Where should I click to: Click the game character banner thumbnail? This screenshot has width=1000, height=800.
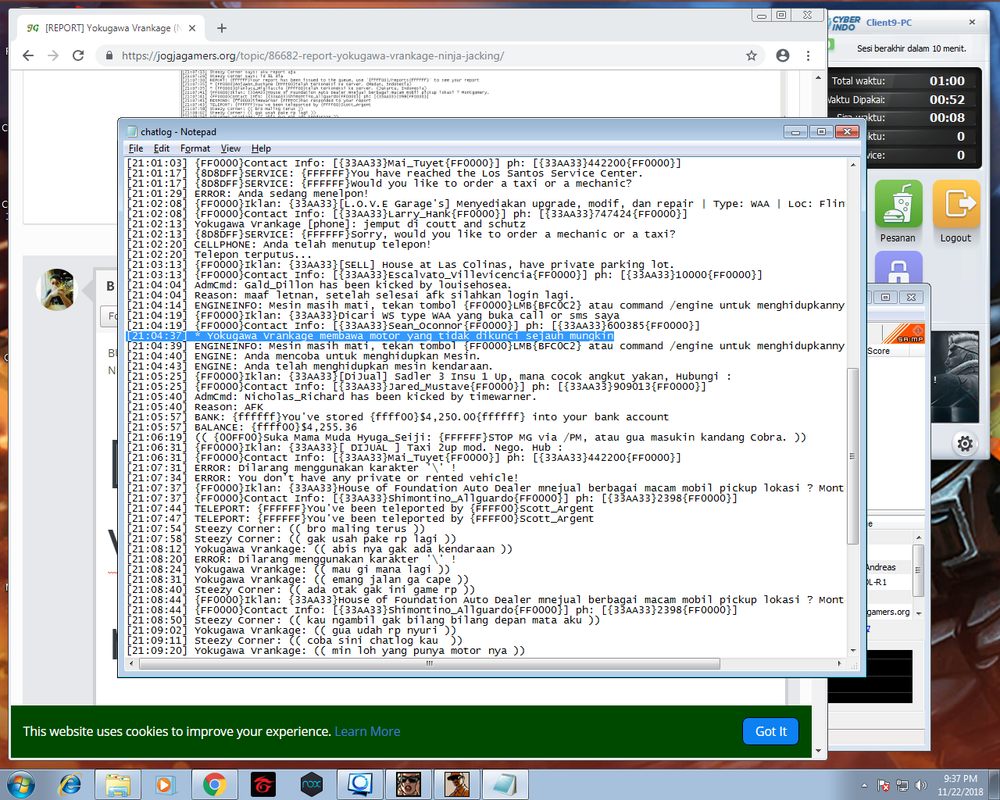pyautogui.click(x=954, y=376)
